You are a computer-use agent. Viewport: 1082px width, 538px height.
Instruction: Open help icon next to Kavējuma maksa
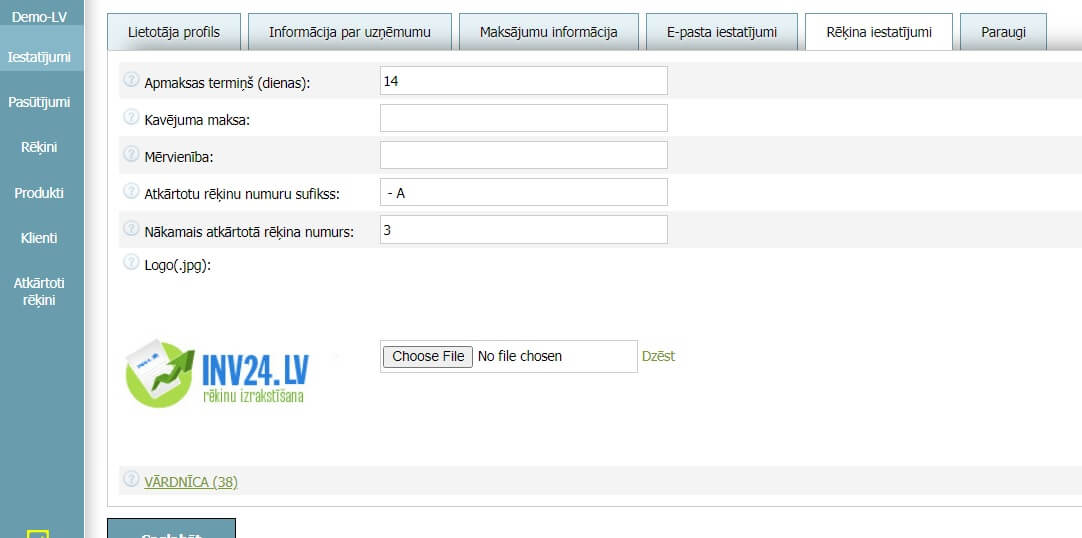point(131,117)
